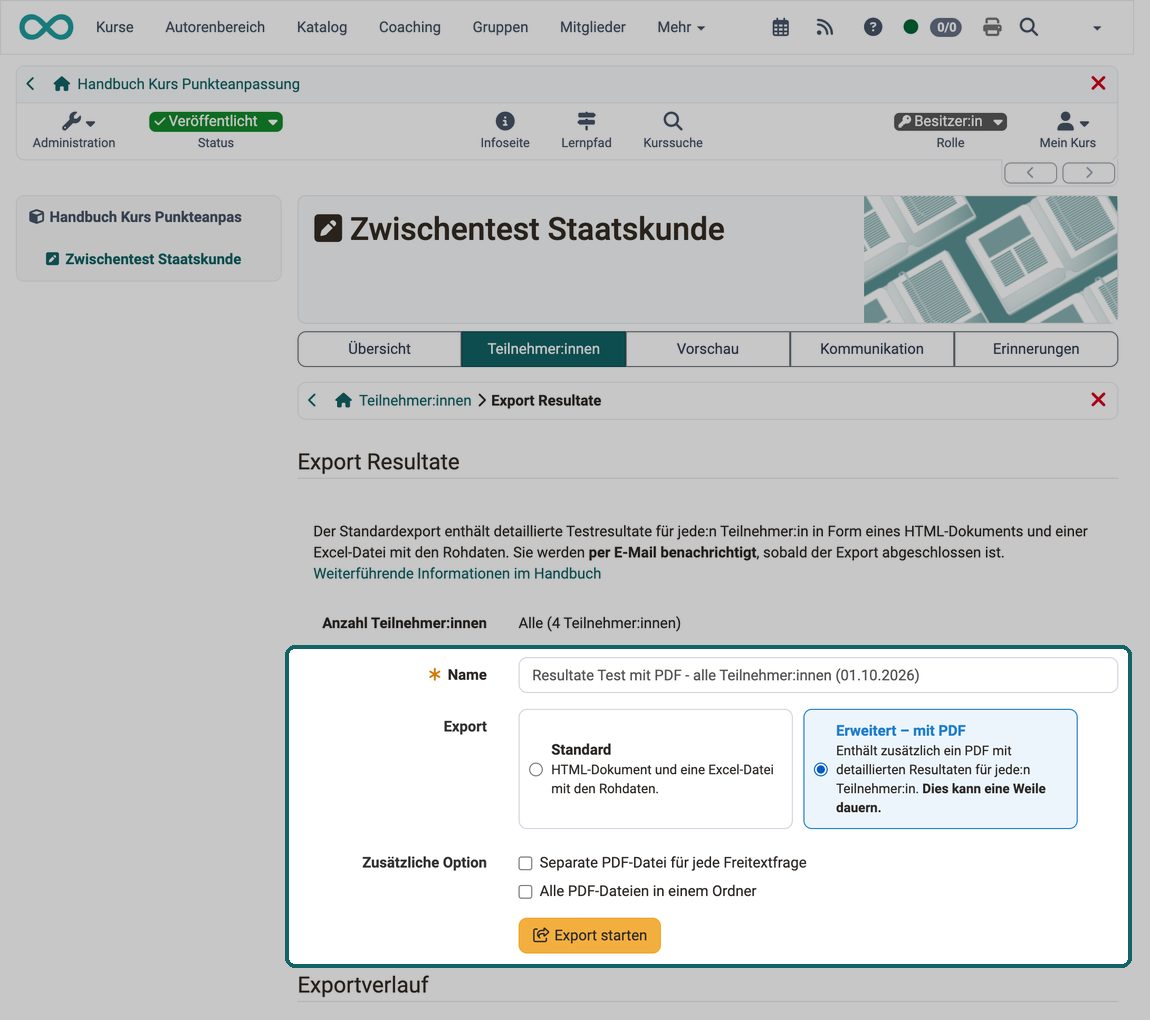Viewport: 1150px width, 1020px height.
Task: Click the Export starten button
Action: click(x=590, y=935)
